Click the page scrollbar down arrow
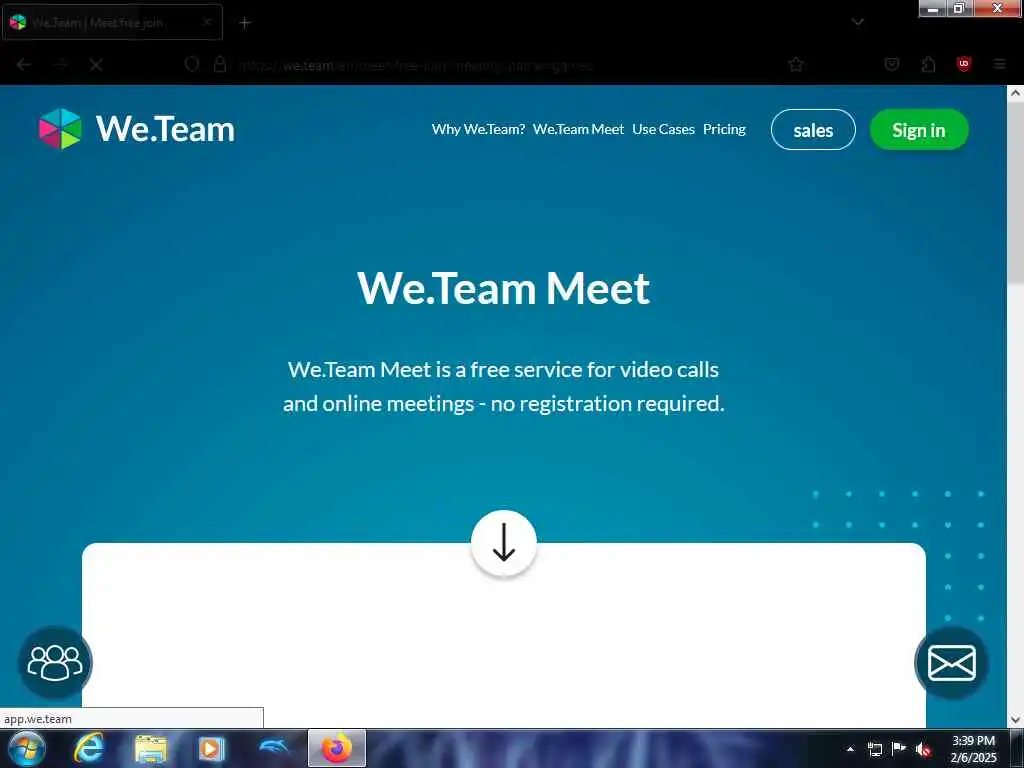The width and height of the screenshot is (1024, 768). click(1015, 720)
